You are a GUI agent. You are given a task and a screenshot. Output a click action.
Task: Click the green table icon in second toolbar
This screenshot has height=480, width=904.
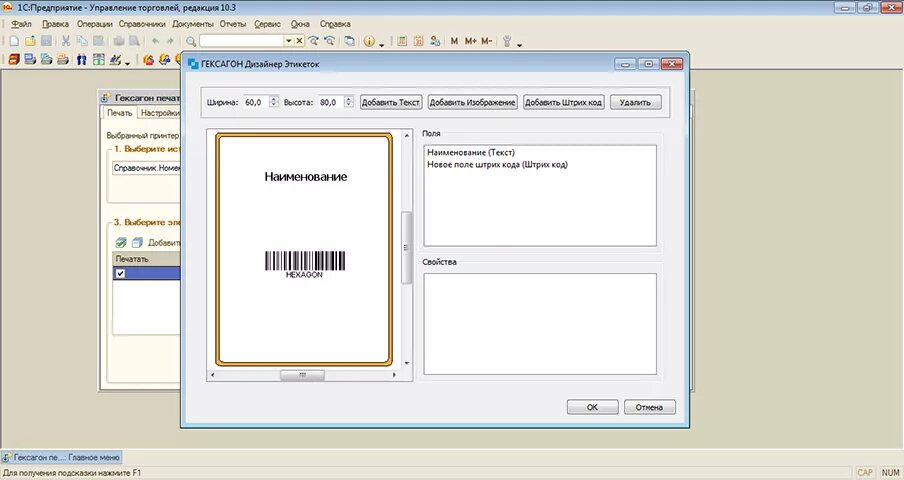coord(99,59)
